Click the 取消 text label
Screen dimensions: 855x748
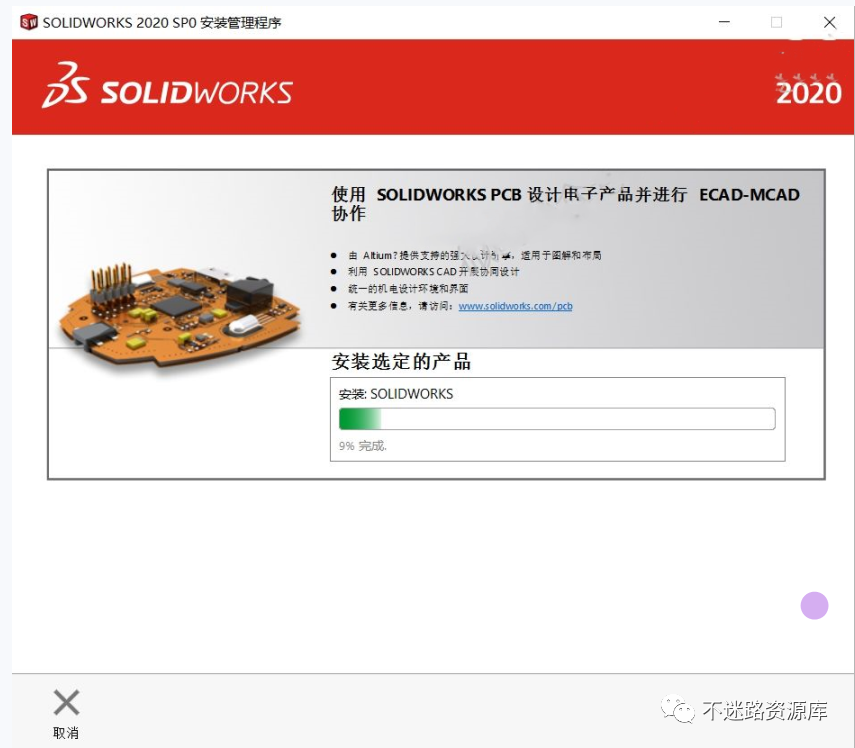(66, 733)
